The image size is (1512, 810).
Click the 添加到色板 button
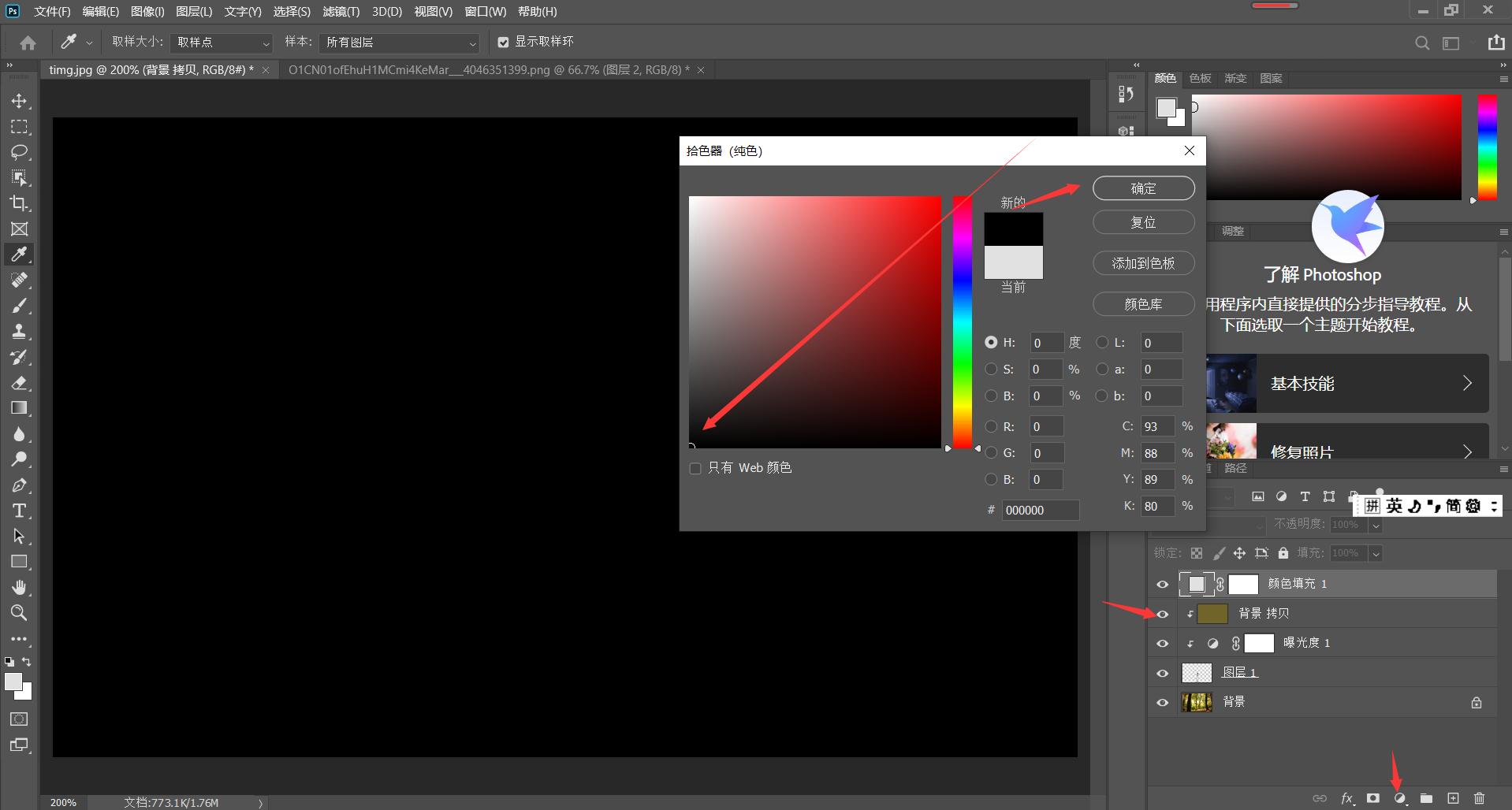(1143, 263)
